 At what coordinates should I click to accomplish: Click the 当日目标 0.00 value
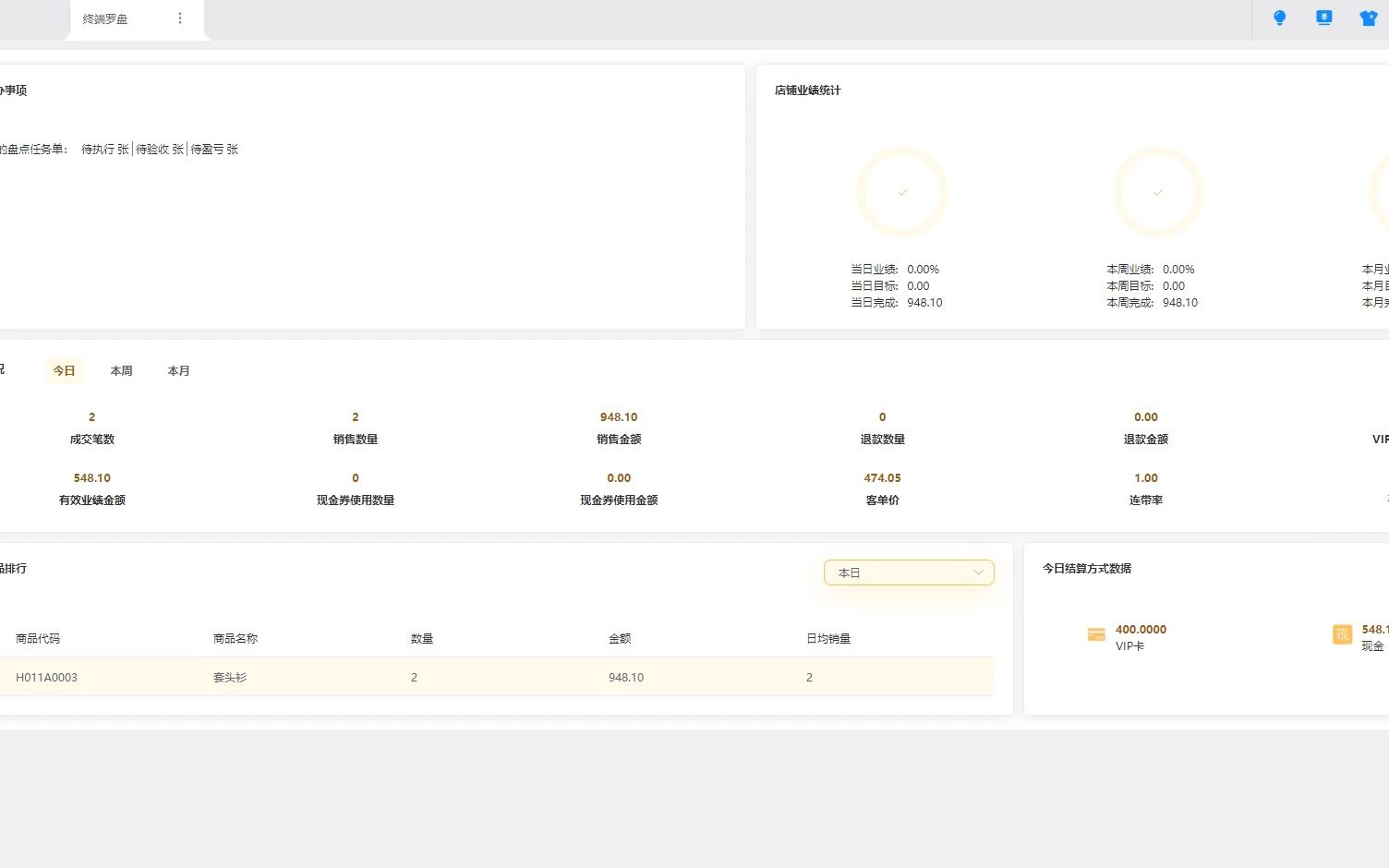[918, 285]
